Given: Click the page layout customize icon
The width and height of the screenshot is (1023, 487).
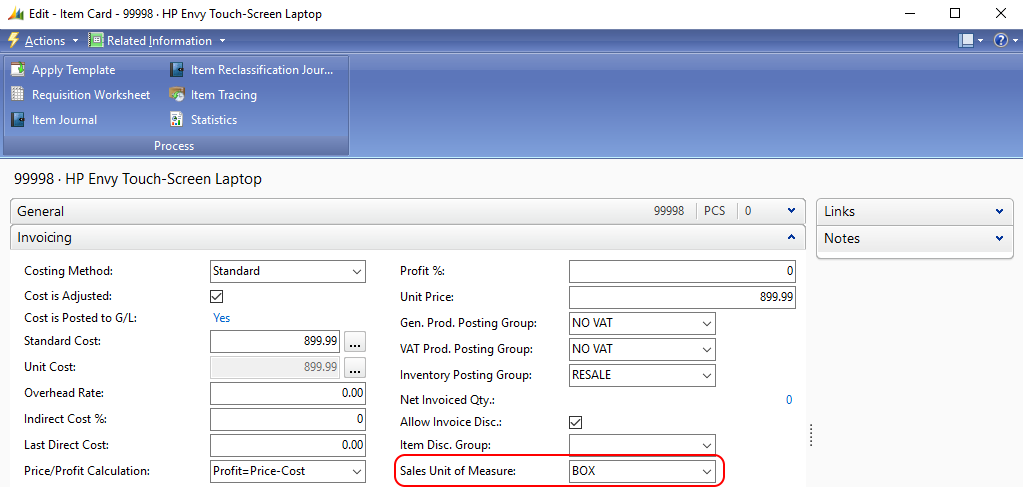Looking at the screenshot, I should (x=966, y=41).
